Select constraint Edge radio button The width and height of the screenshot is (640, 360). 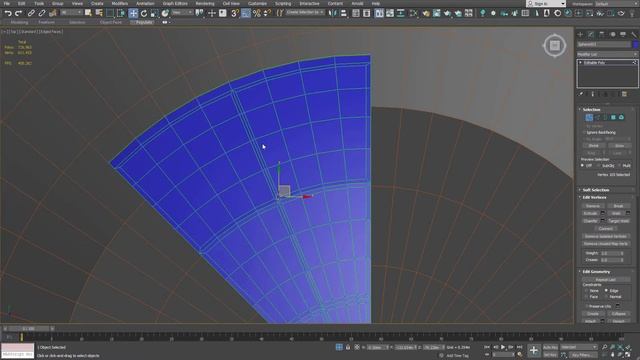pos(607,291)
